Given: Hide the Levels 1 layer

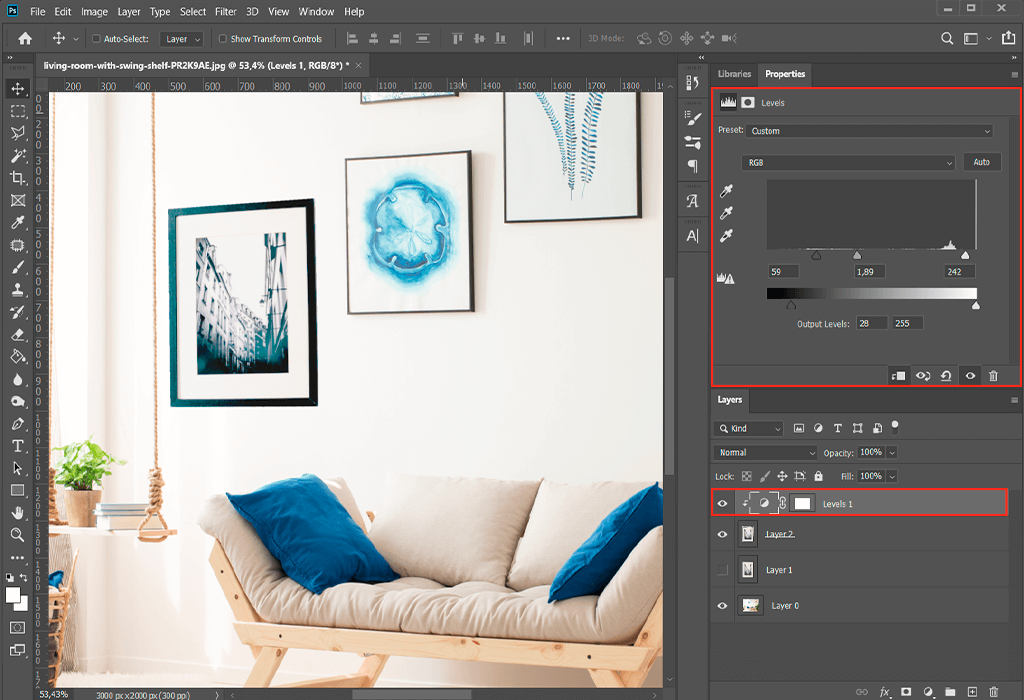Looking at the screenshot, I should (722, 503).
